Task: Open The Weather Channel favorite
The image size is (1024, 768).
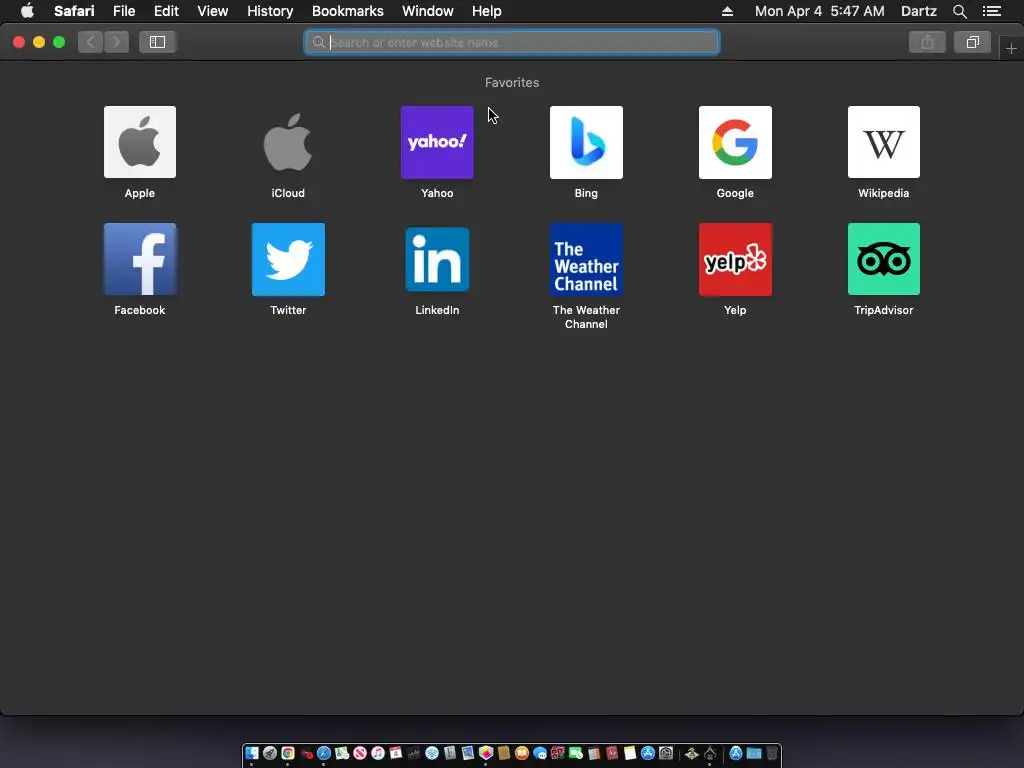Action: pos(586,259)
